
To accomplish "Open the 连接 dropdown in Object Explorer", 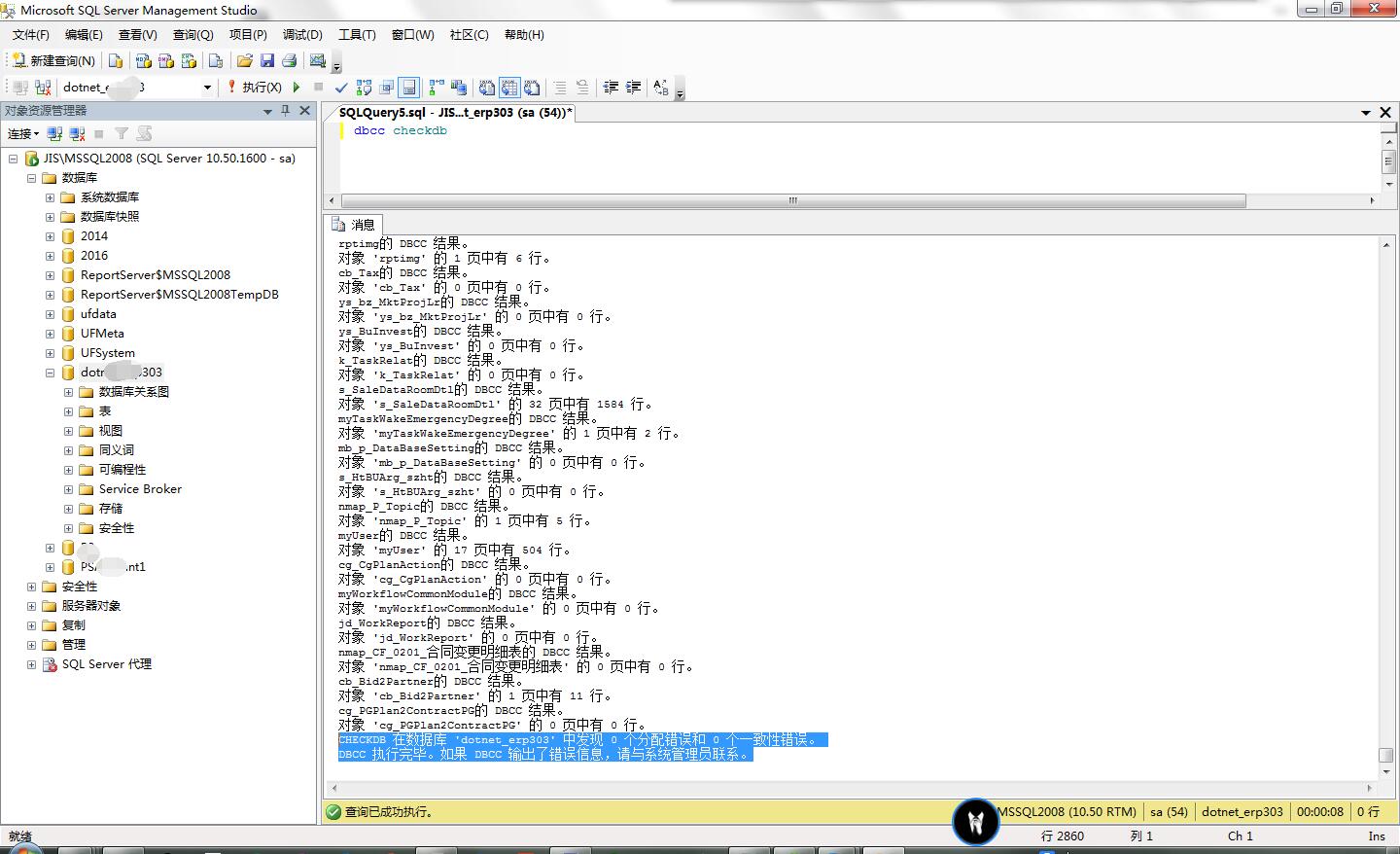I will click(23, 133).
